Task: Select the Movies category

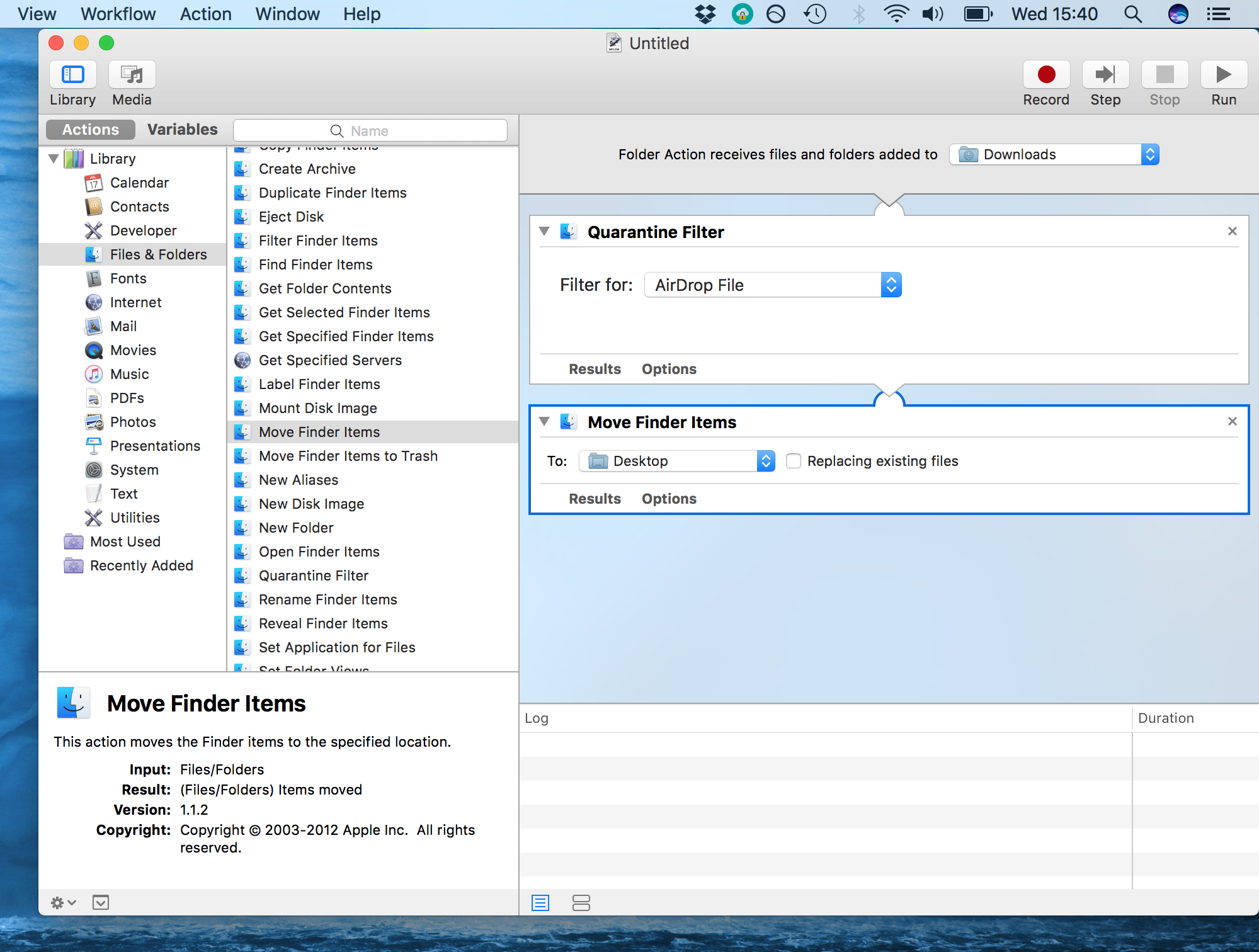Action: pyautogui.click(x=133, y=350)
